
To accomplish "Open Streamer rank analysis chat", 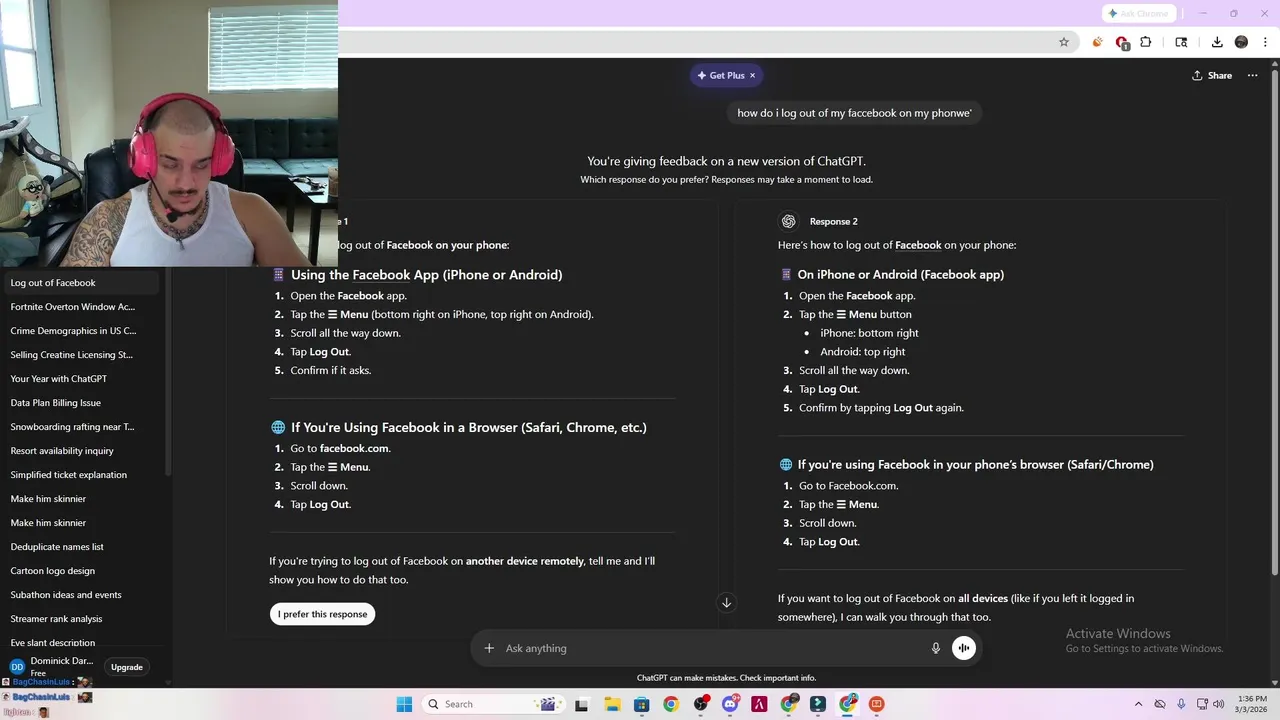I will (x=80, y=619).
